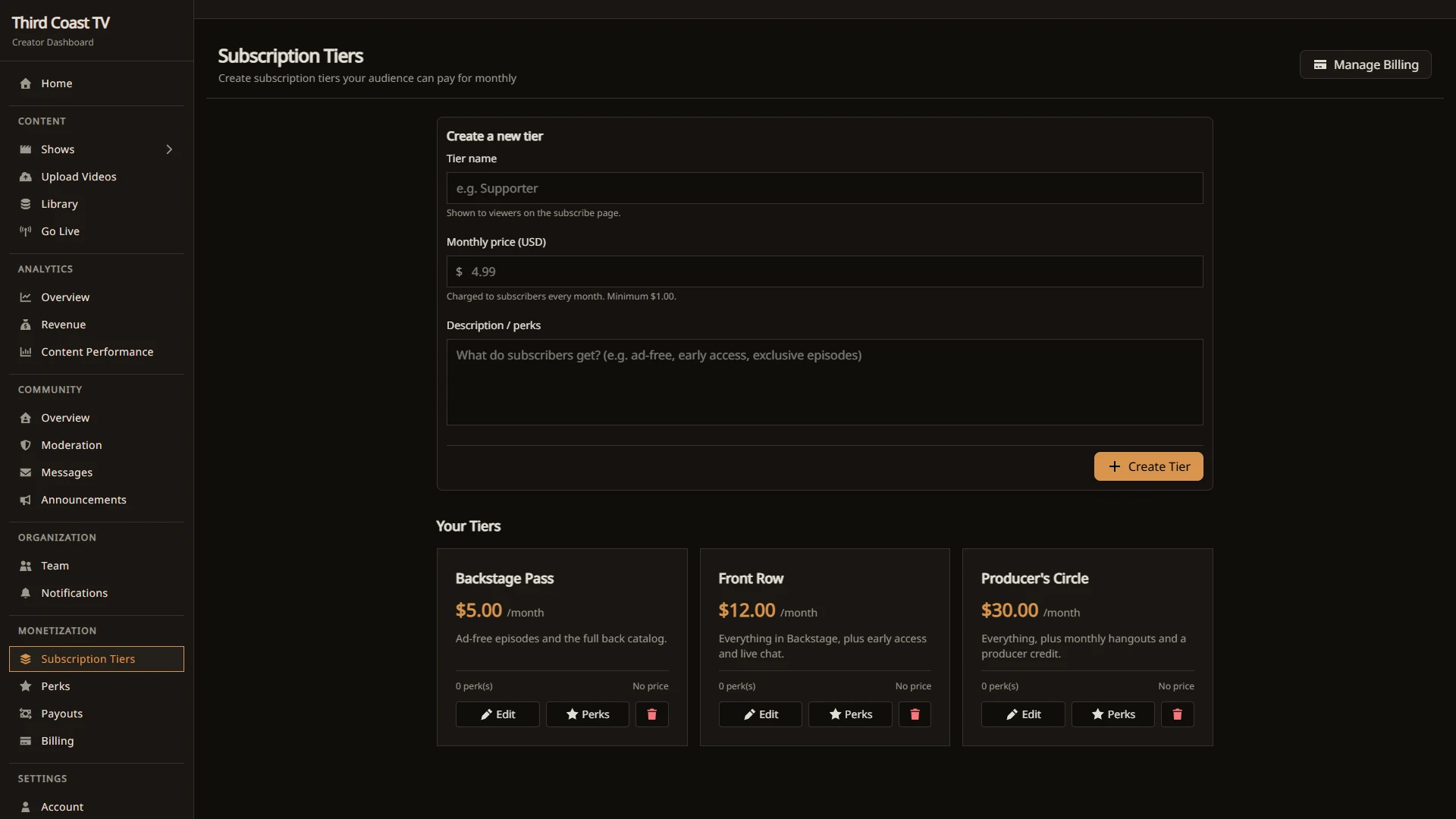Viewport: 1456px width, 819px height.
Task: Open Announcements page
Action: [x=96, y=500]
